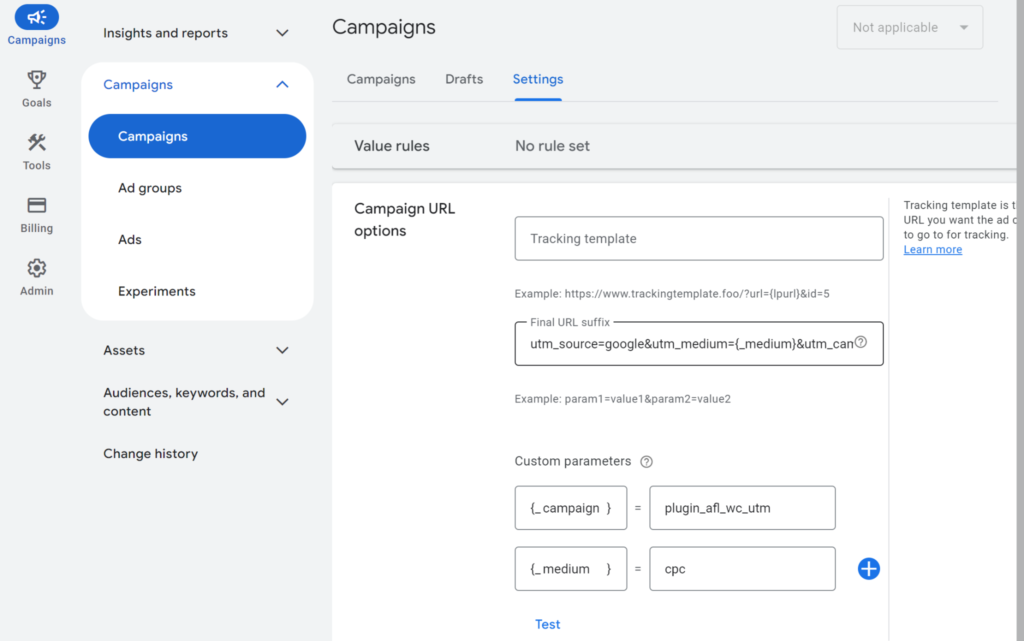Viewport: 1024px width, 641px height.
Task: Open the Campaigns megaphone icon in left rail
Action: 36,18
